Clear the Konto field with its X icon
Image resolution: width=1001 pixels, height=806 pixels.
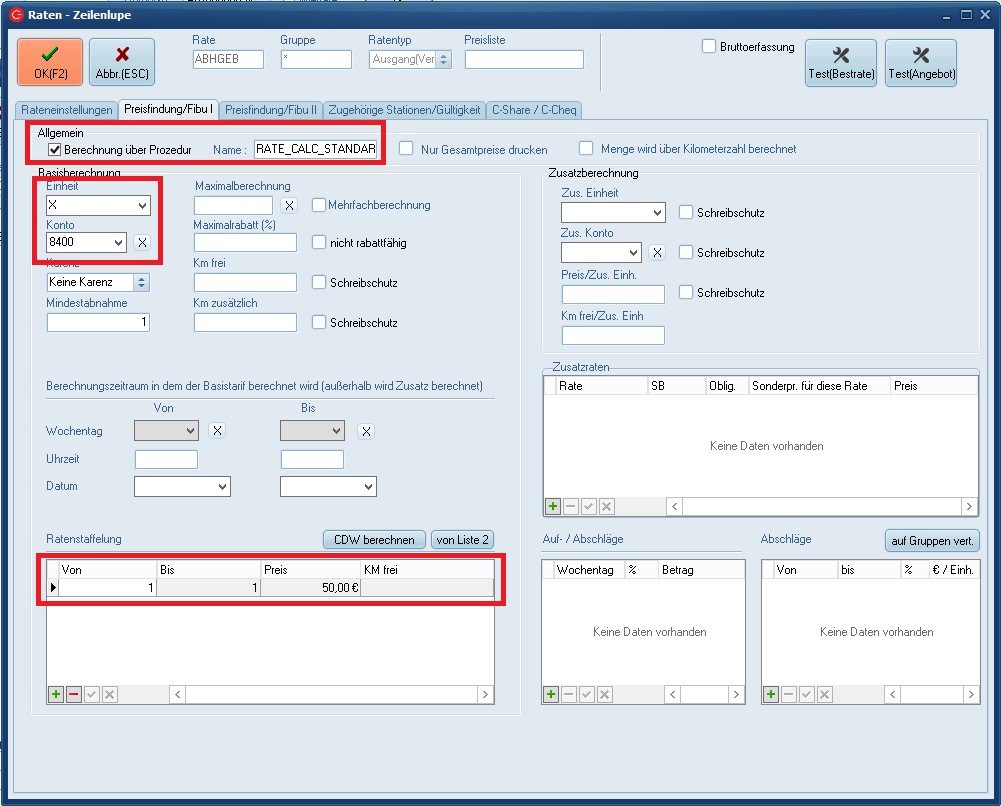pos(143,242)
